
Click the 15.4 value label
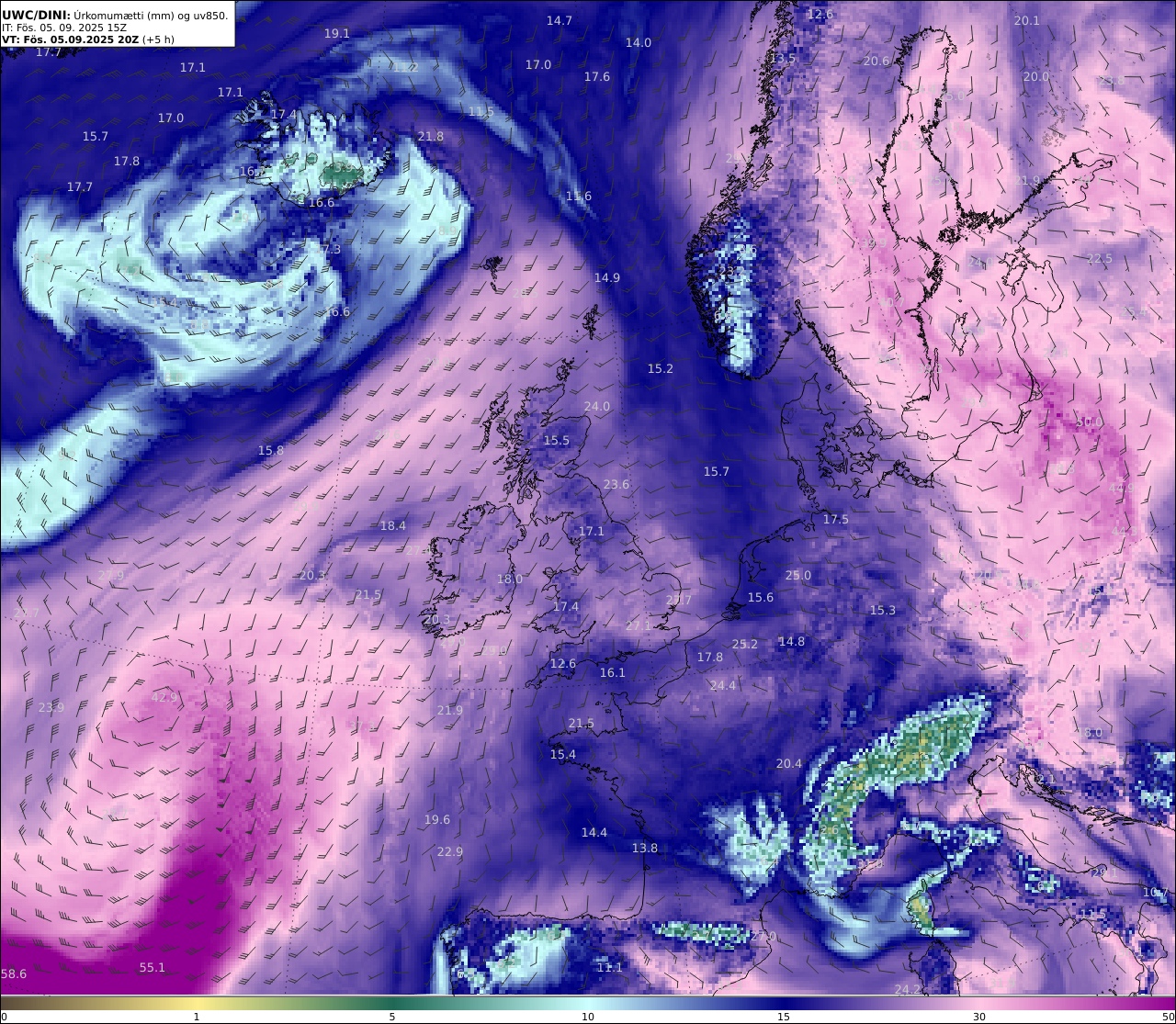[x=563, y=754]
